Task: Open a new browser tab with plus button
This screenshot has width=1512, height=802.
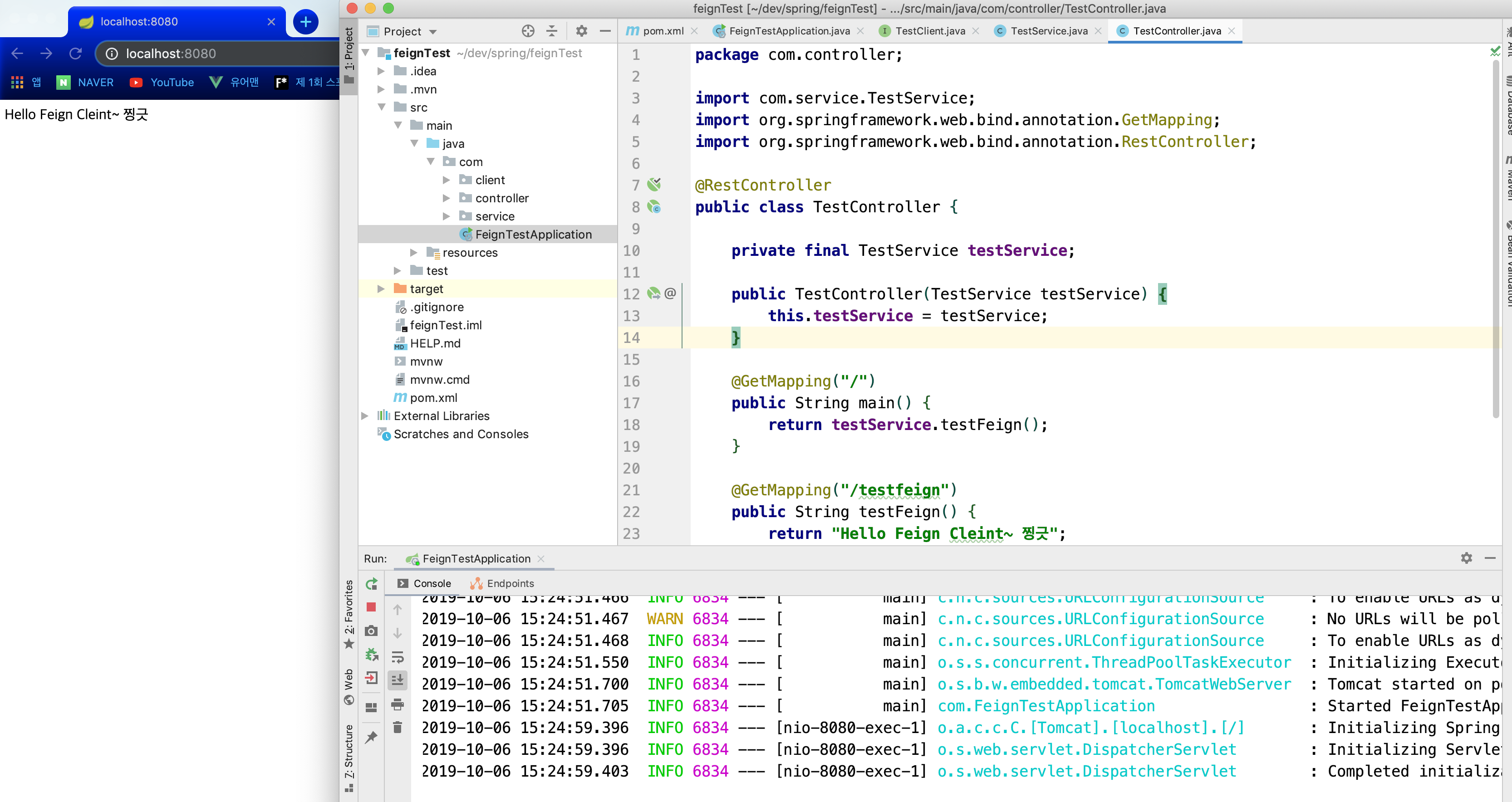Action: click(x=305, y=22)
